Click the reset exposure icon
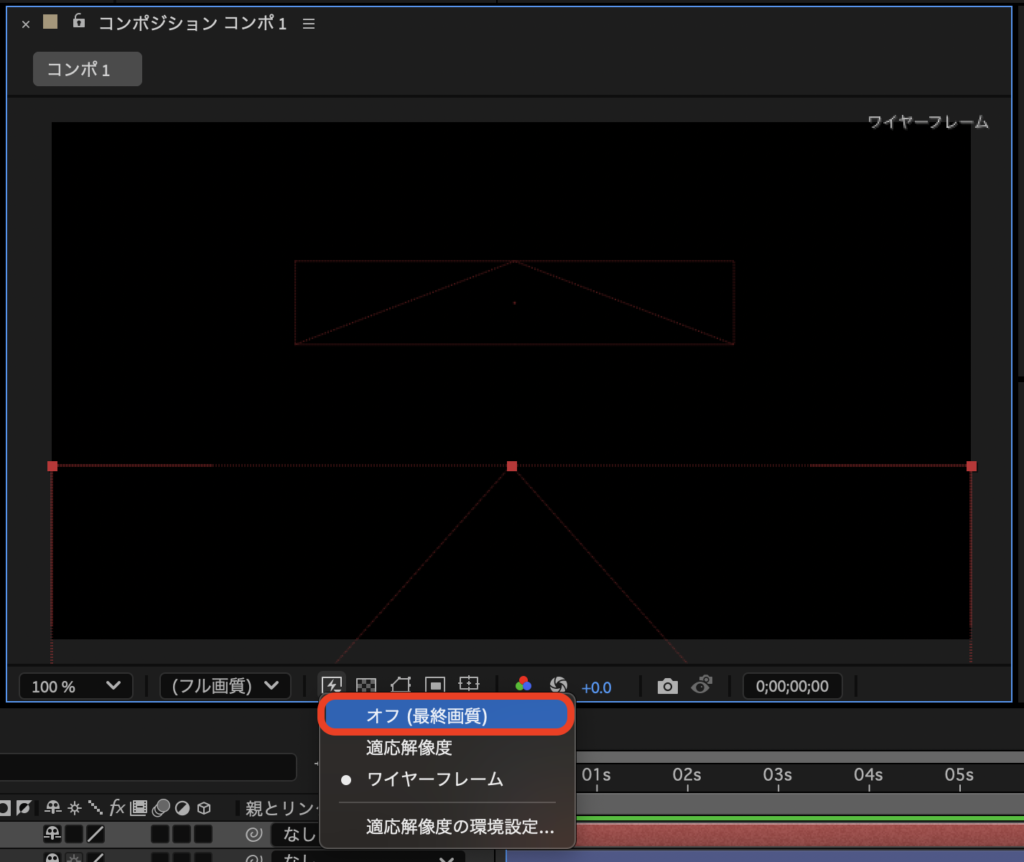1024x862 pixels. pos(559,685)
